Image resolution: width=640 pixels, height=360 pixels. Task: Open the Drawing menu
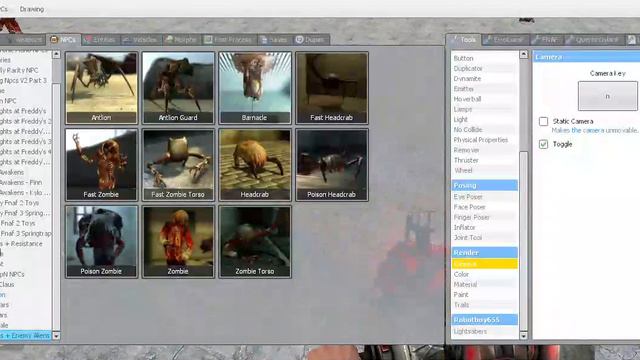[x=32, y=9]
